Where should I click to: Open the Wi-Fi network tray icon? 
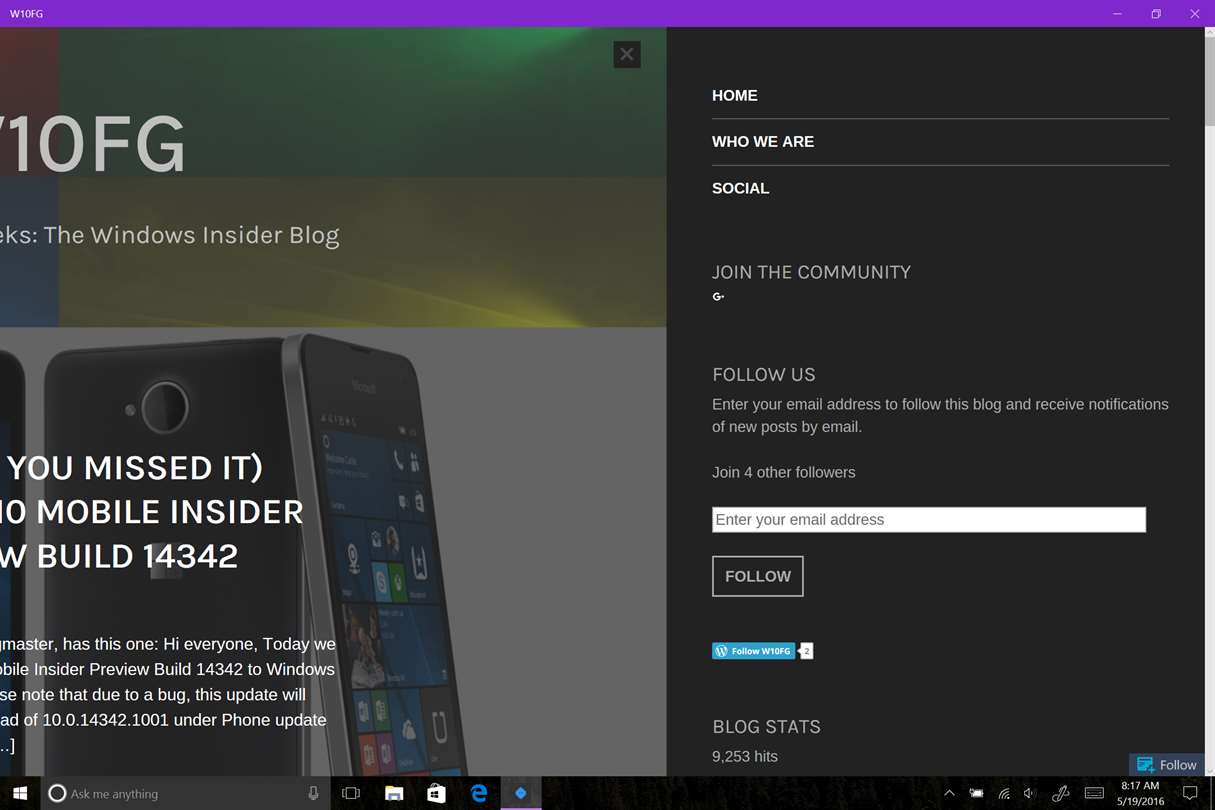1004,793
